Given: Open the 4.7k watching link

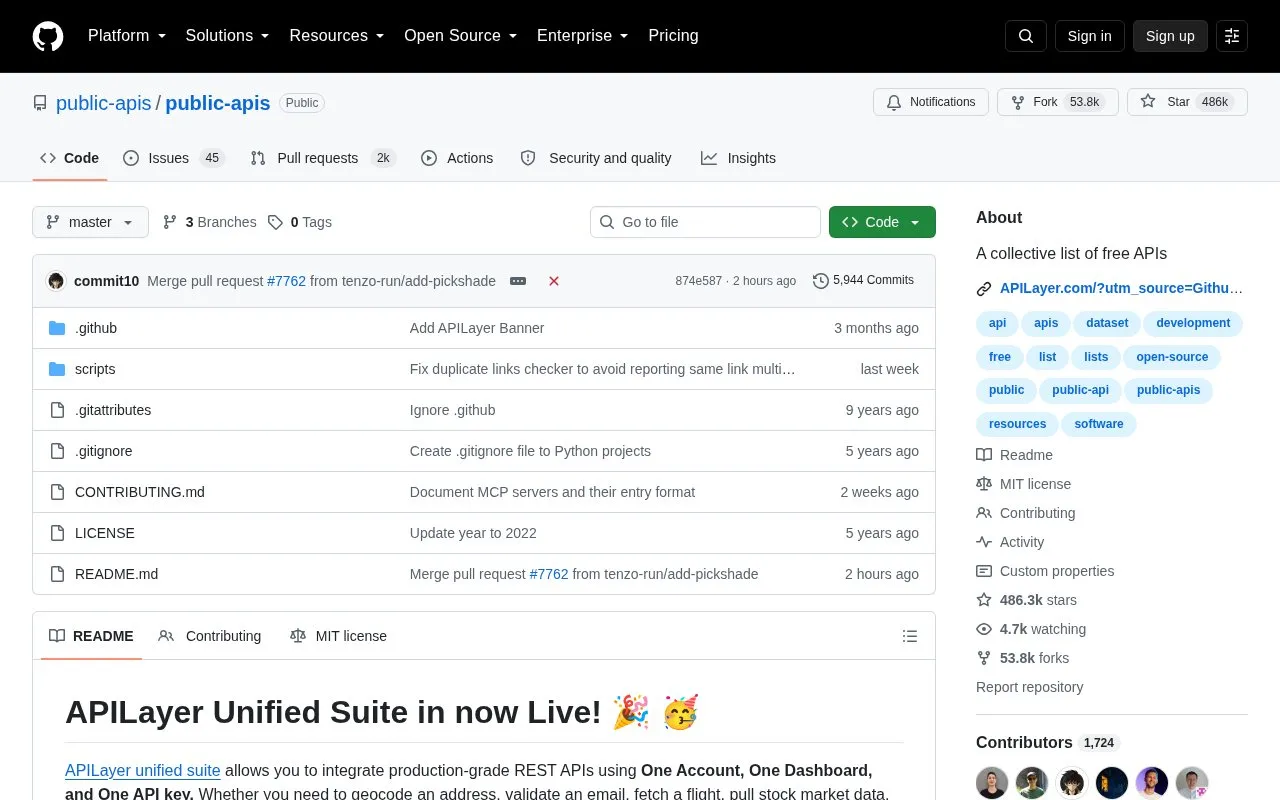Looking at the screenshot, I should (x=1031, y=629).
